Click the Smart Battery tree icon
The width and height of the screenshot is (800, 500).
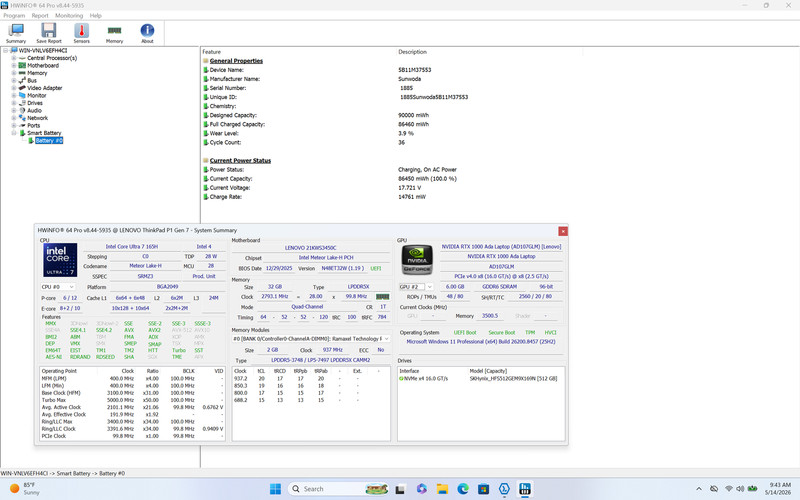tap(22, 133)
